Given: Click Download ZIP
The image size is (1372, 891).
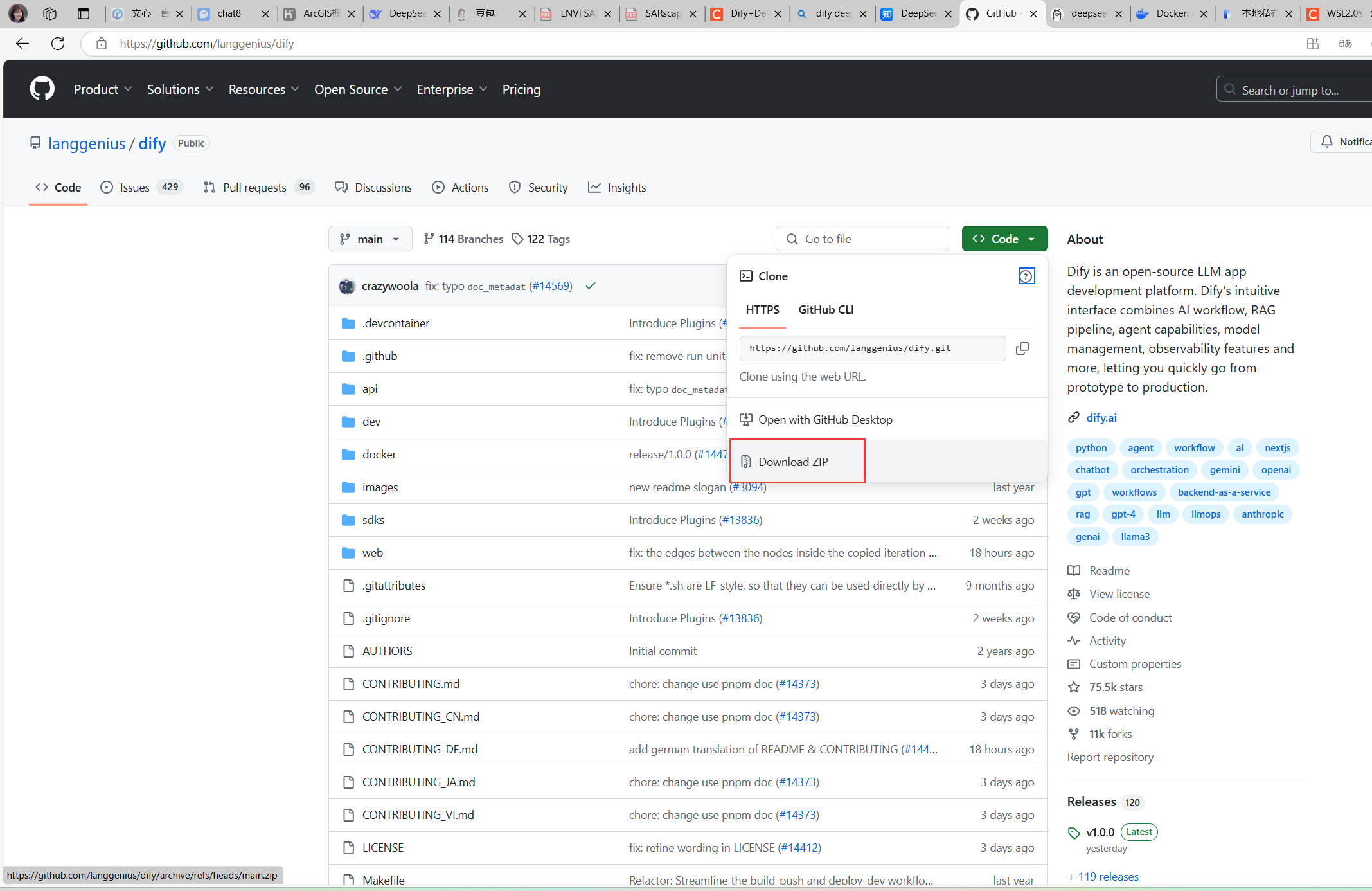Looking at the screenshot, I should pos(793,462).
